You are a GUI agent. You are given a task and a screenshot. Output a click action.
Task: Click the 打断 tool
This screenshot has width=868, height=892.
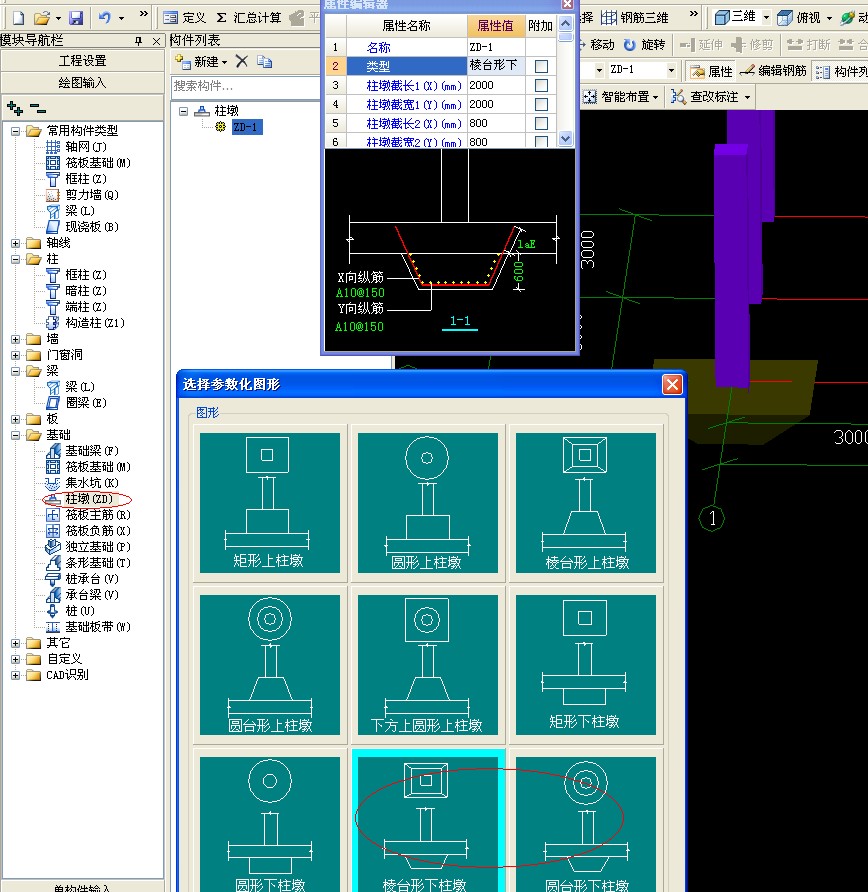tap(809, 44)
